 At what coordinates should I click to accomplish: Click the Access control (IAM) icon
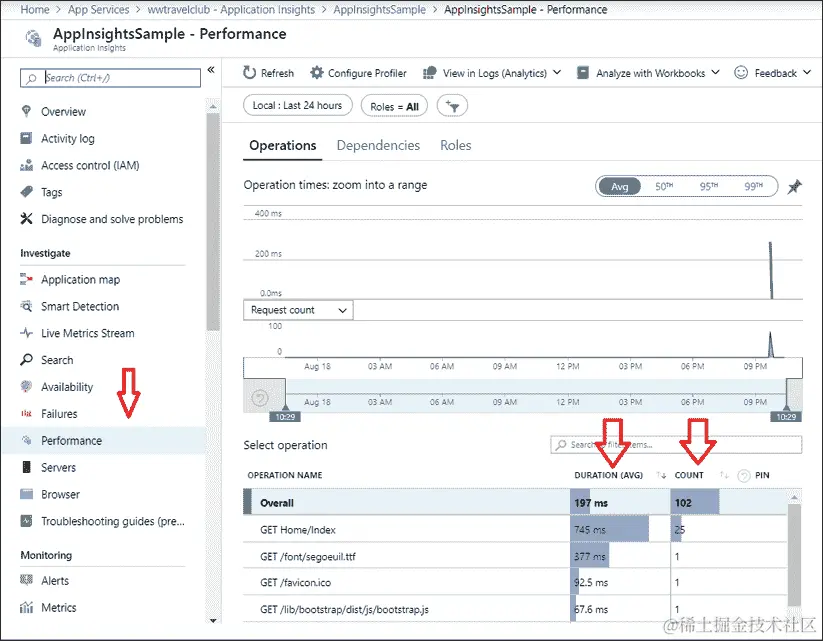(x=26, y=165)
